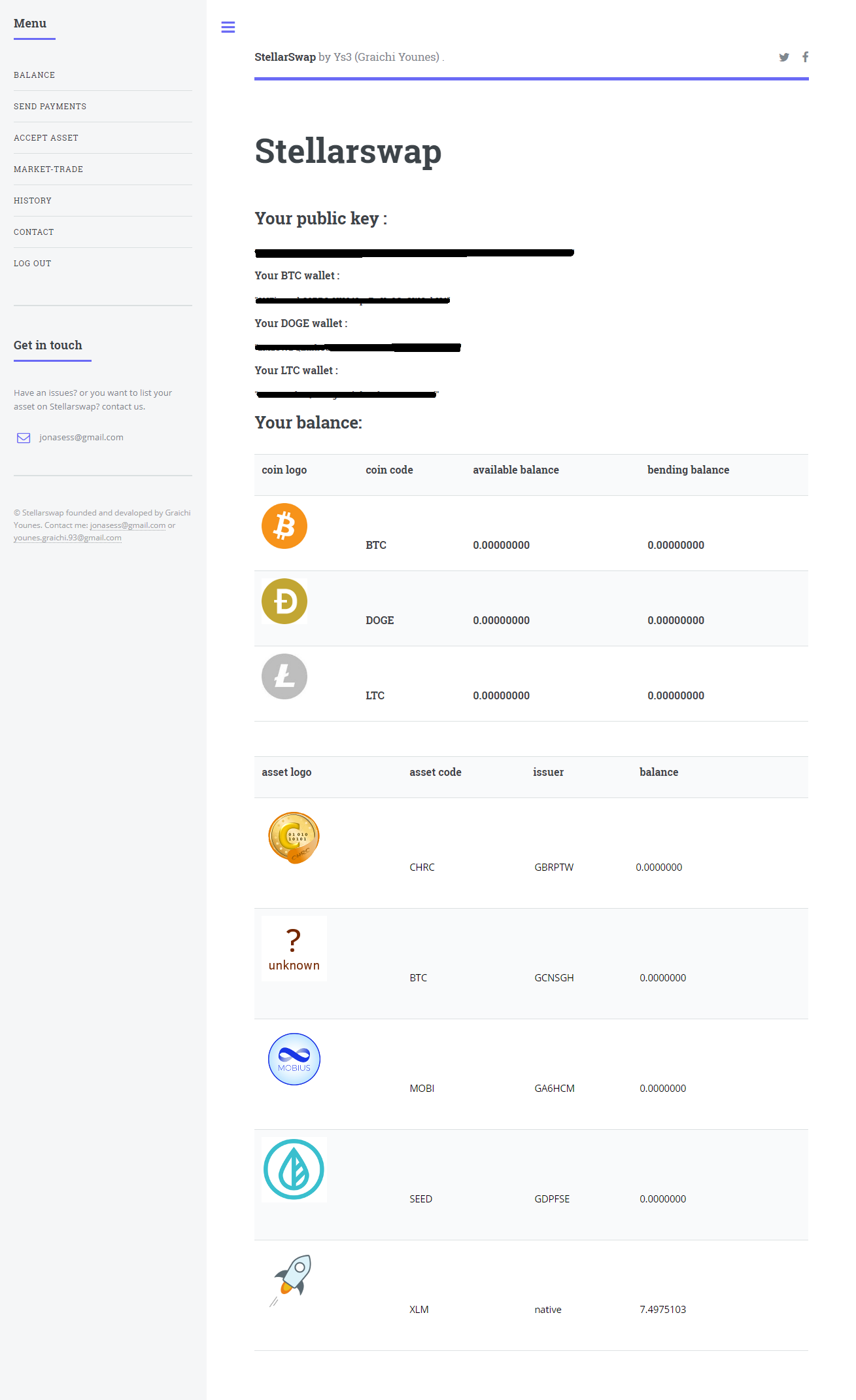Click the Dogecoin coin logo
This screenshot has width=856, height=1400.
pos(284,601)
